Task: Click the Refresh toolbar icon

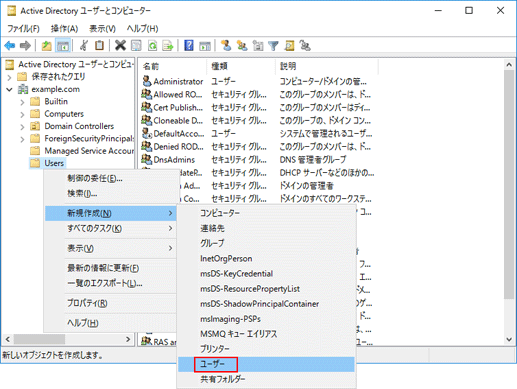Action: click(152, 45)
